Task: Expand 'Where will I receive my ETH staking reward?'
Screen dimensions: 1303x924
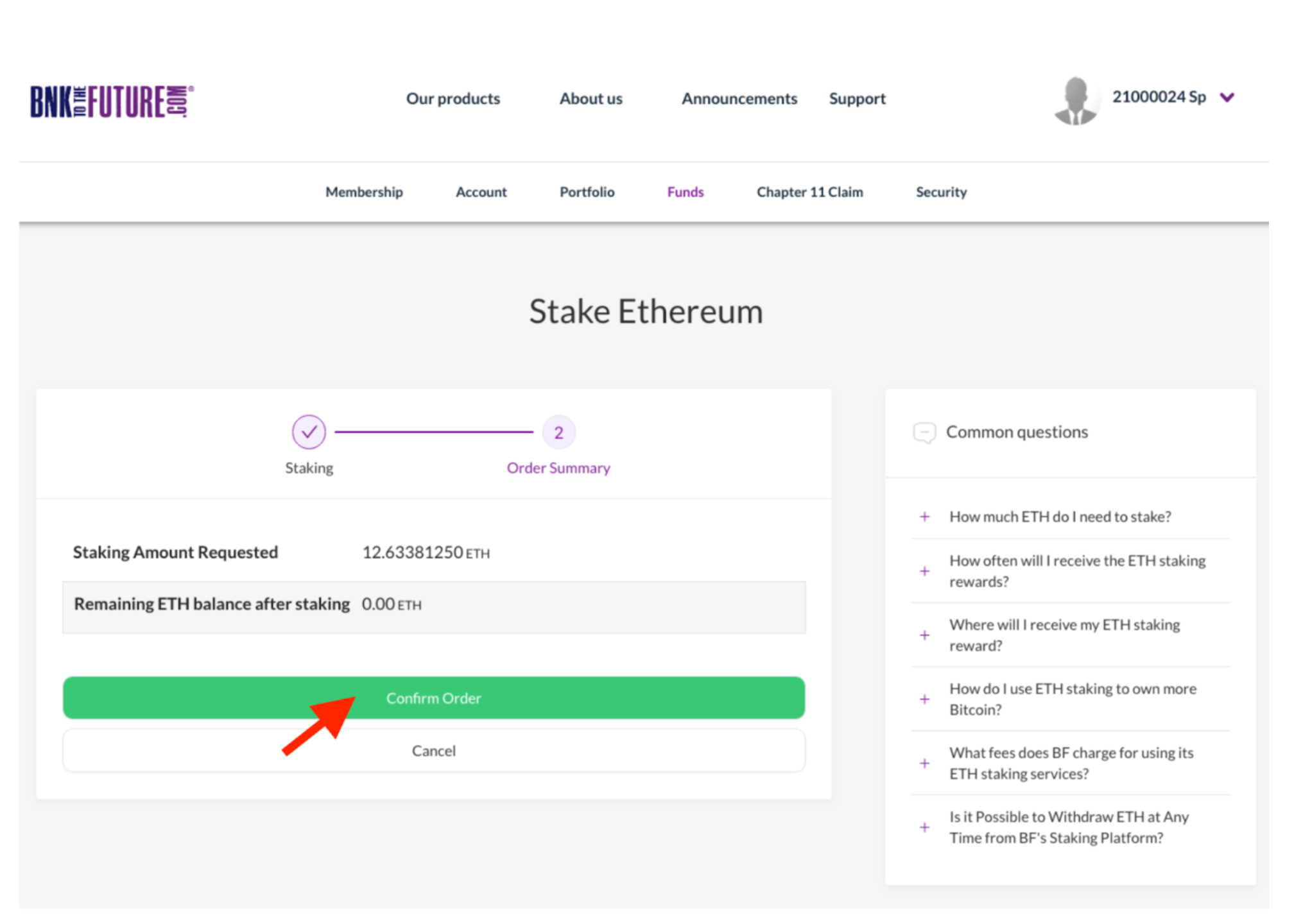Action: [x=924, y=635]
